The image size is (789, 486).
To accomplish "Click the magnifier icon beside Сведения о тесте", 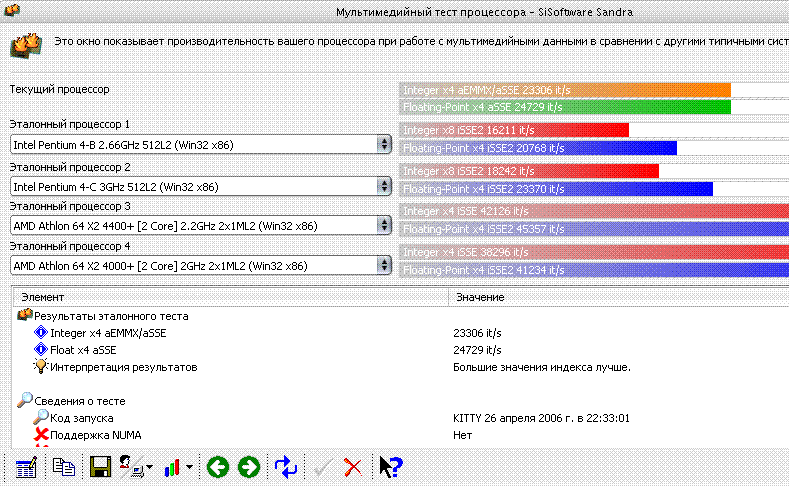I will [25, 400].
